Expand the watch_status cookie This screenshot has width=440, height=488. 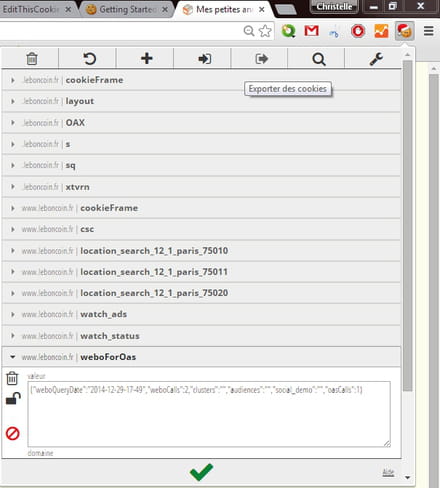click(201, 336)
